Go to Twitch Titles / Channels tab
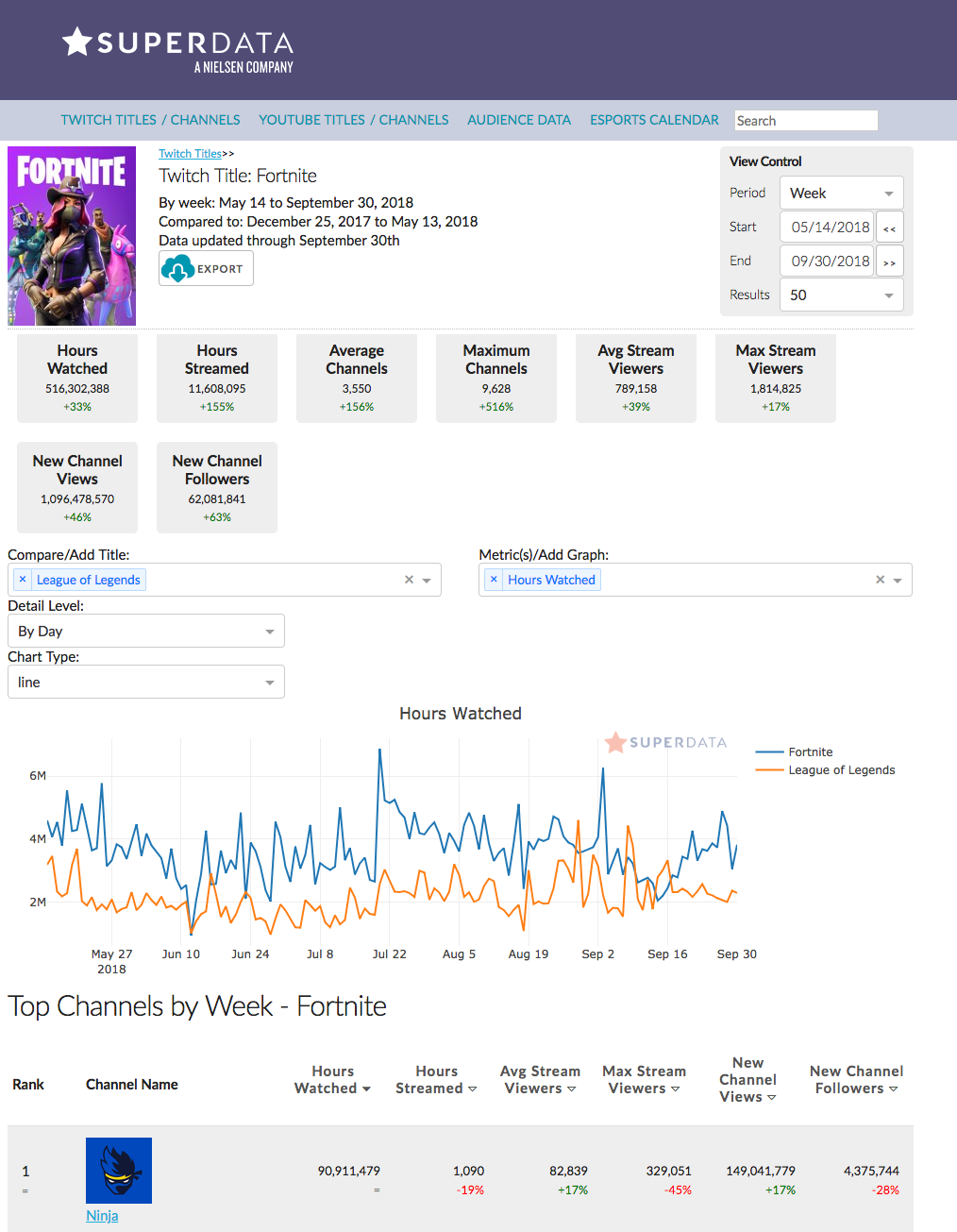The height and width of the screenshot is (1232, 957). pyautogui.click(x=150, y=120)
